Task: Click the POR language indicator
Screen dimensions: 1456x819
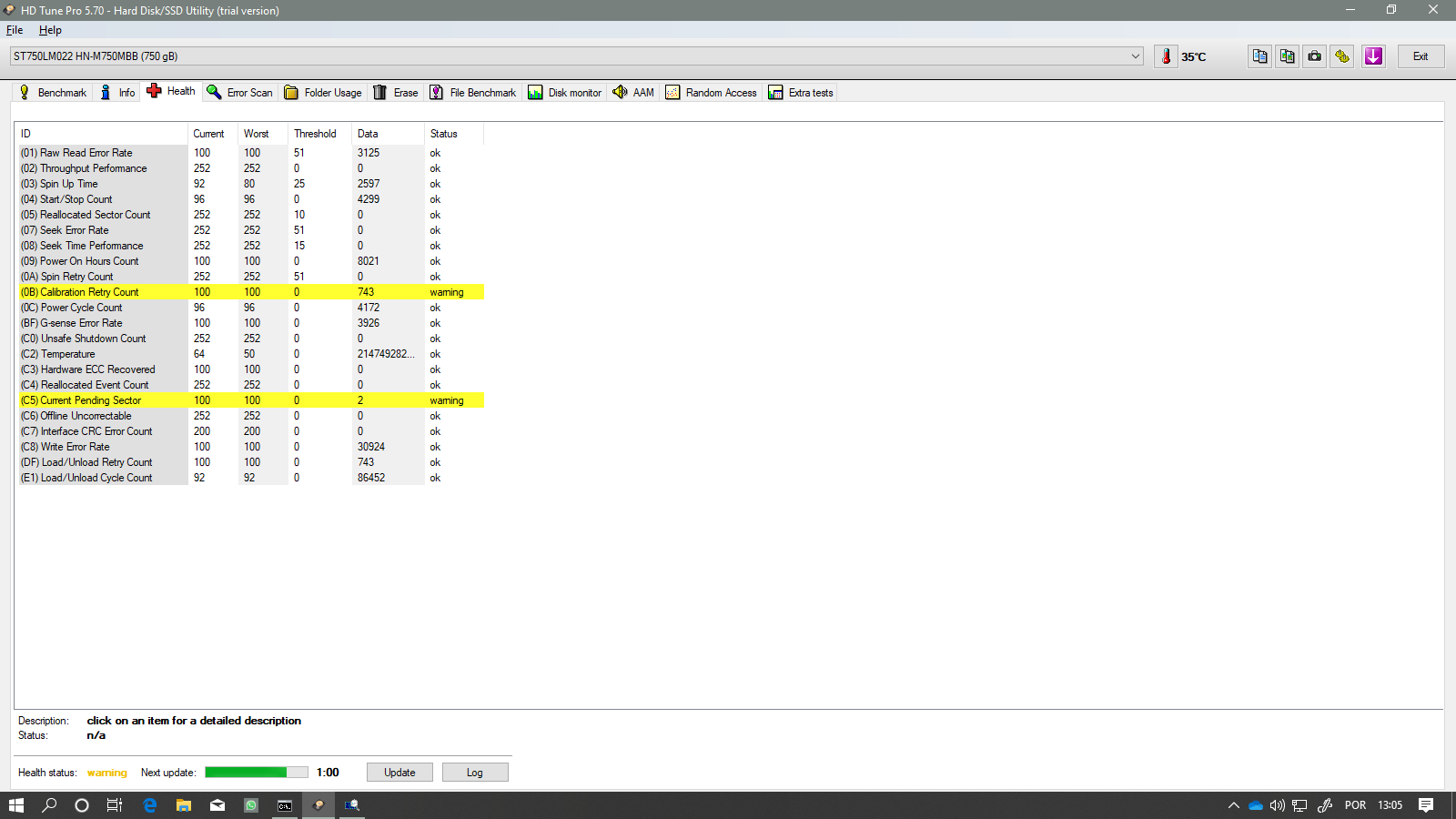Action: [1355, 805]
